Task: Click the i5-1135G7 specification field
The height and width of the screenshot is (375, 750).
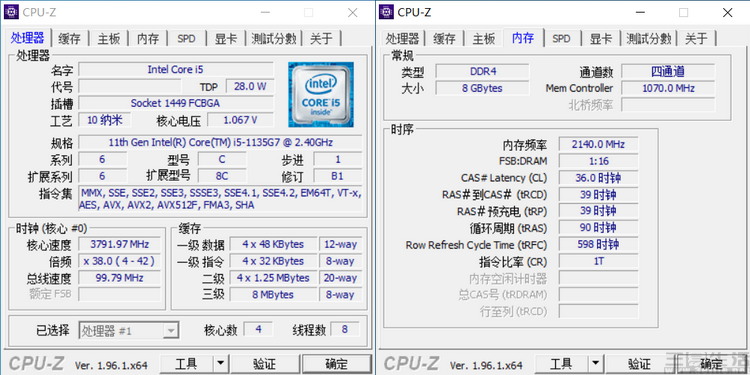Action: [221, 143]
